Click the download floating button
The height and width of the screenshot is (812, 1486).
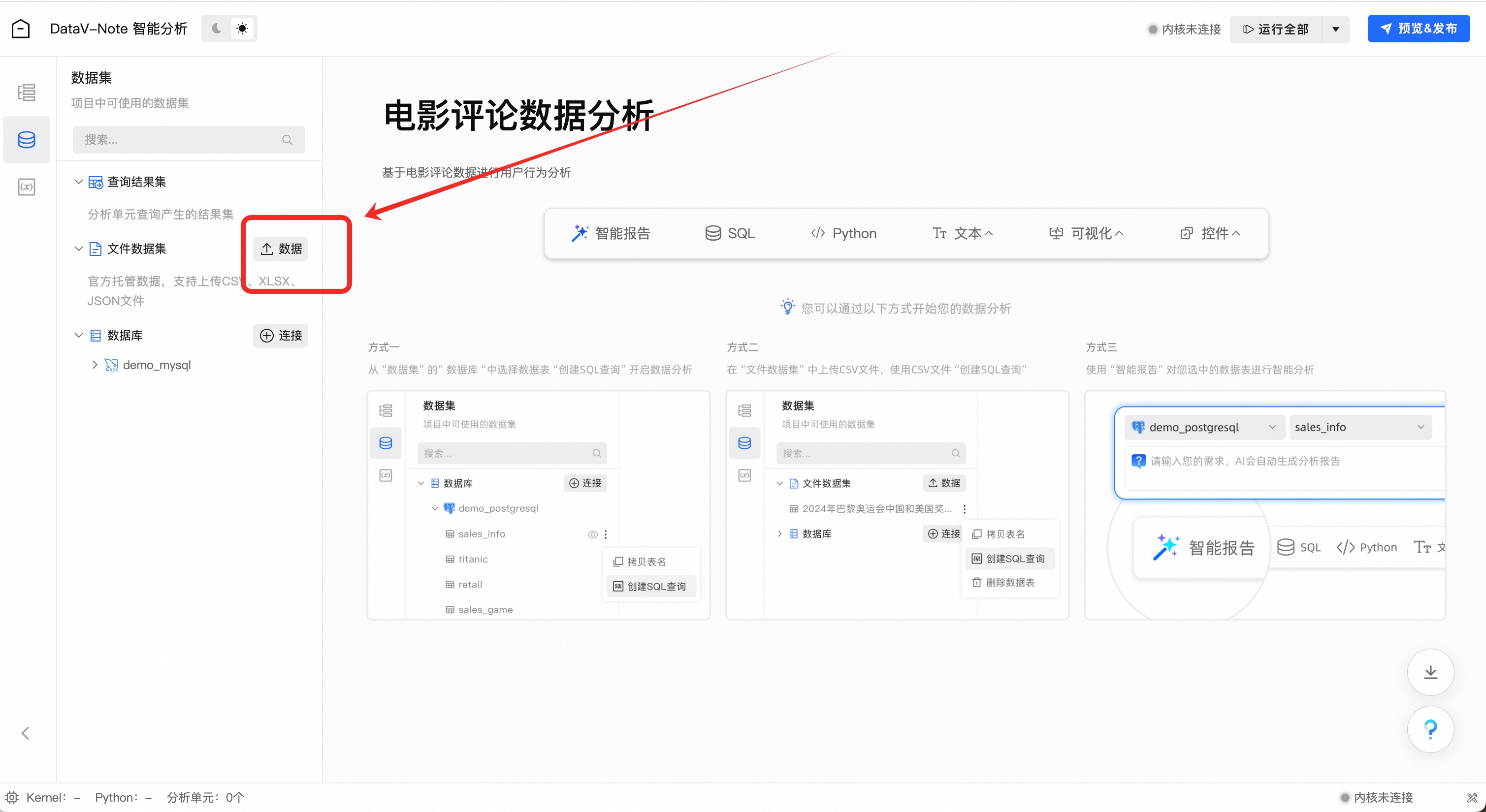[x=1430, y=672]
